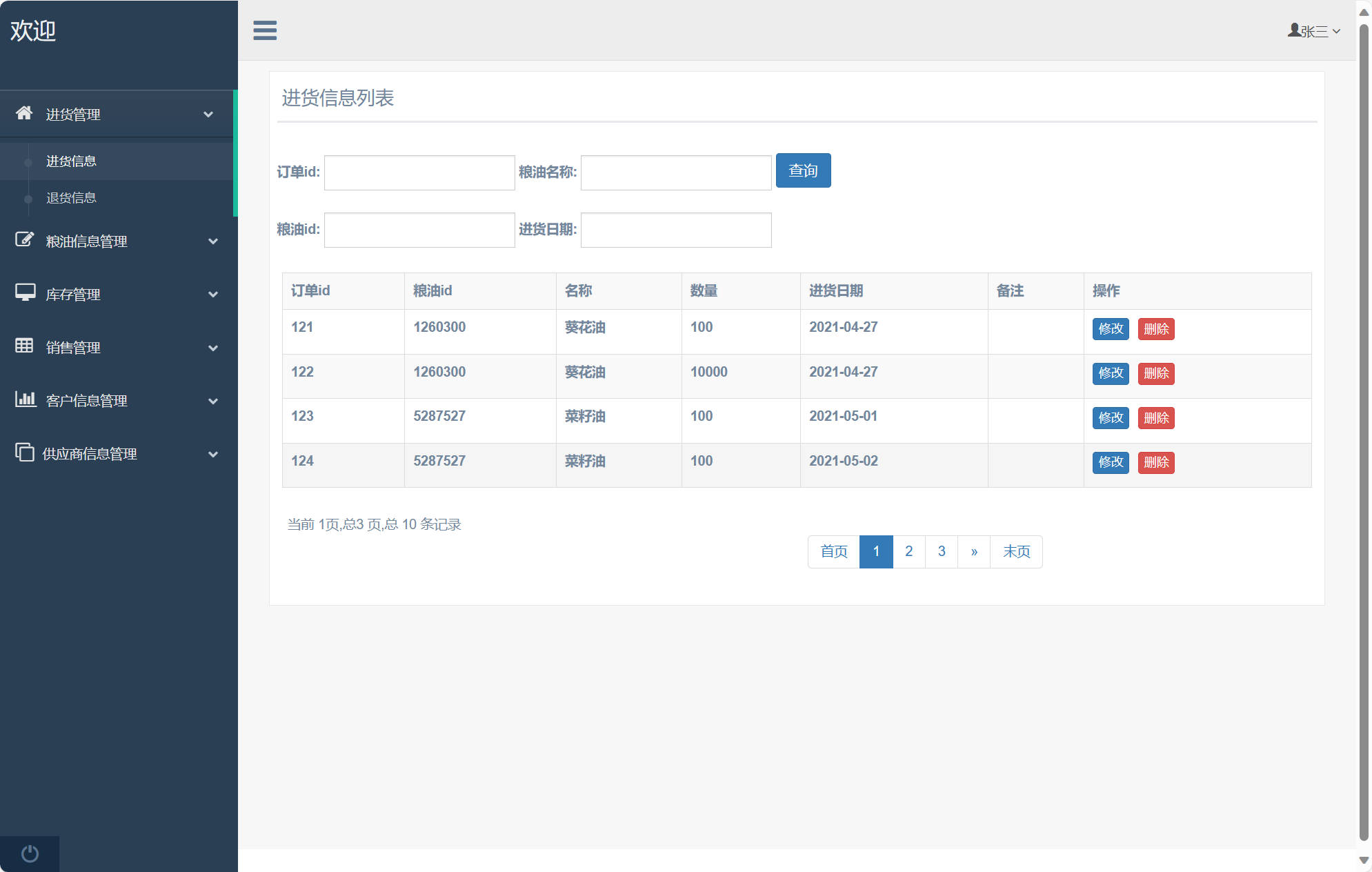Click the copy icon beside 供应商信息管理
This screenshot has width=1372, height=872.
coord(24,452)
